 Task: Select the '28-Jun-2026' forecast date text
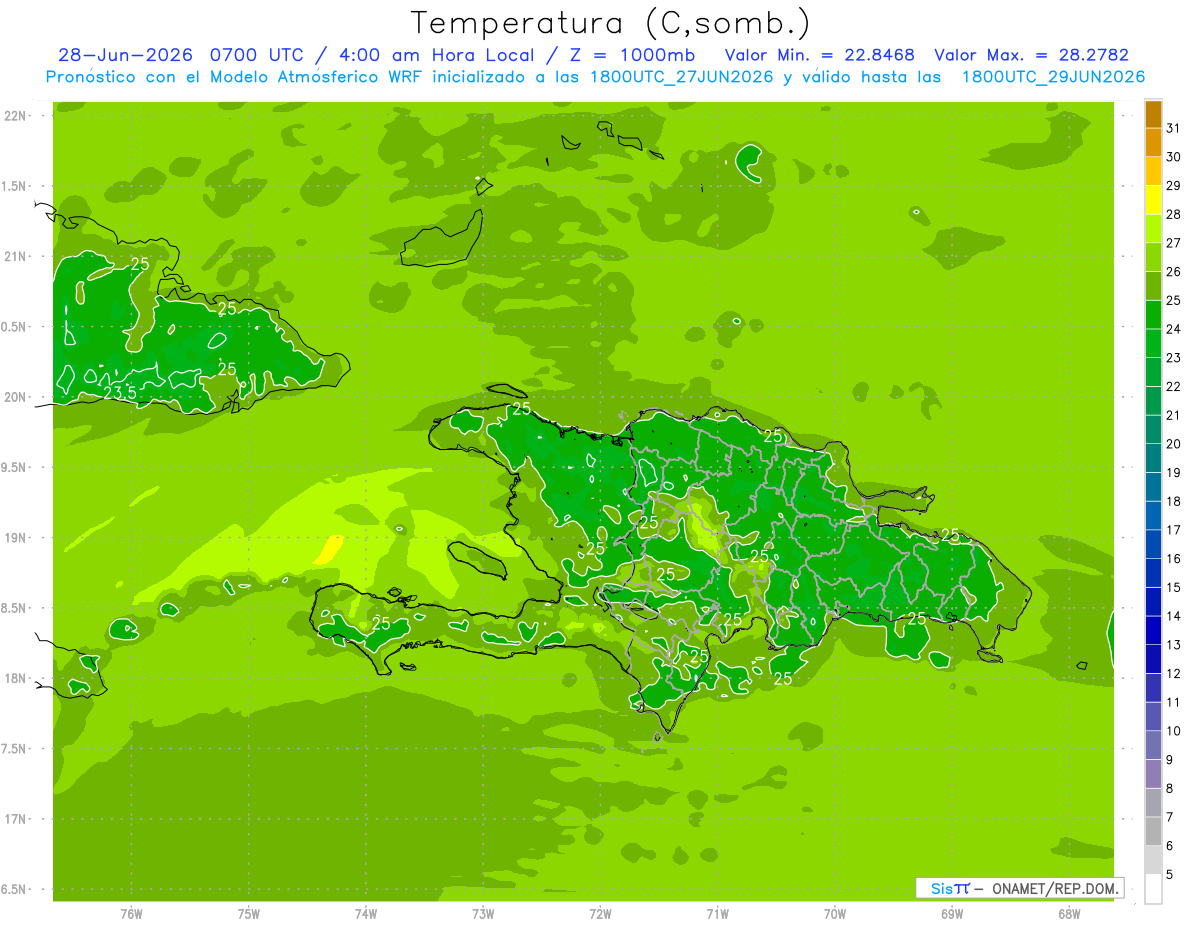point(125,55)
